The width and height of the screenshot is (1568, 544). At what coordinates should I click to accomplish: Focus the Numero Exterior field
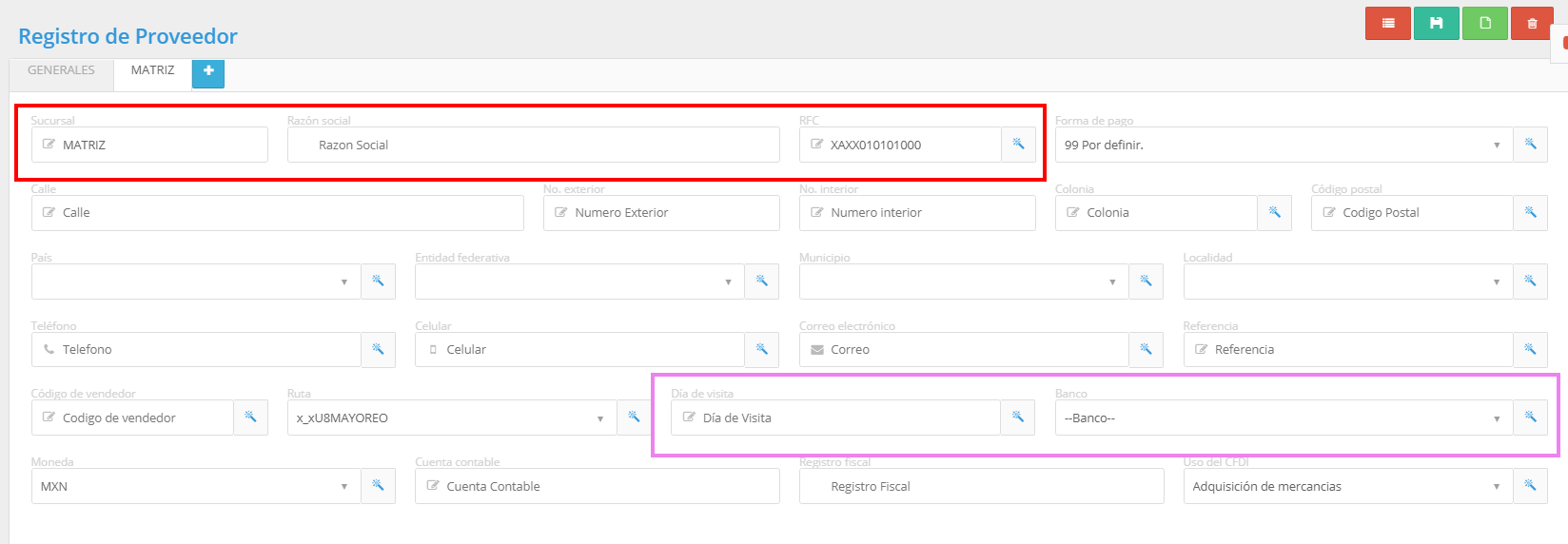[x=661, y=213]
